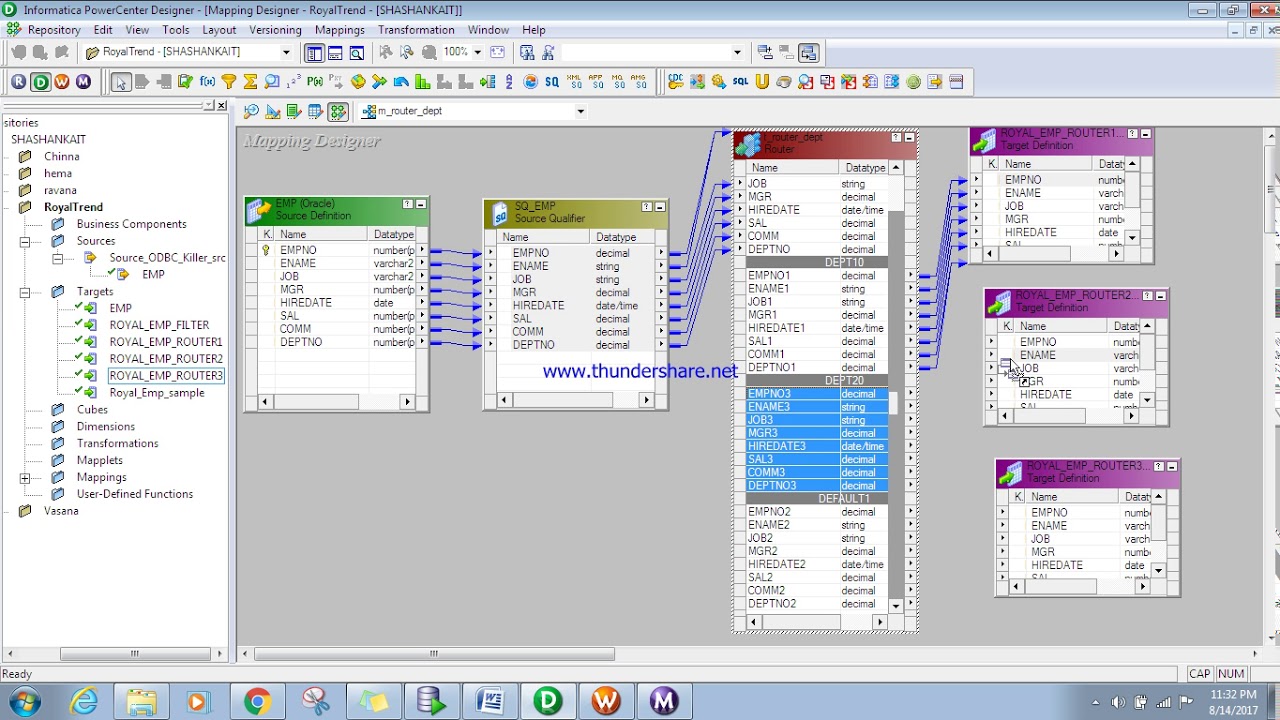Expand the Mappings tree node

[25, 478]
